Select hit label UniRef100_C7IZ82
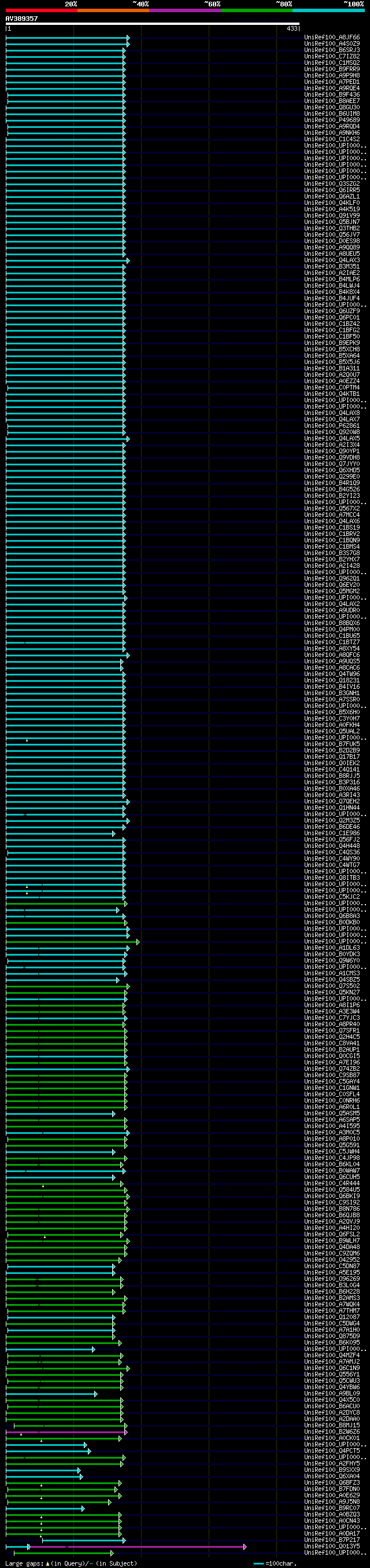The height and width of the screenshot is (1568, 370). point(332,57)
